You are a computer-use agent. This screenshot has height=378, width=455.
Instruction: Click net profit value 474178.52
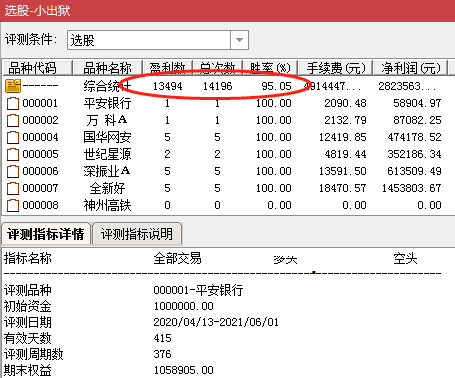(x=414, y=137)
